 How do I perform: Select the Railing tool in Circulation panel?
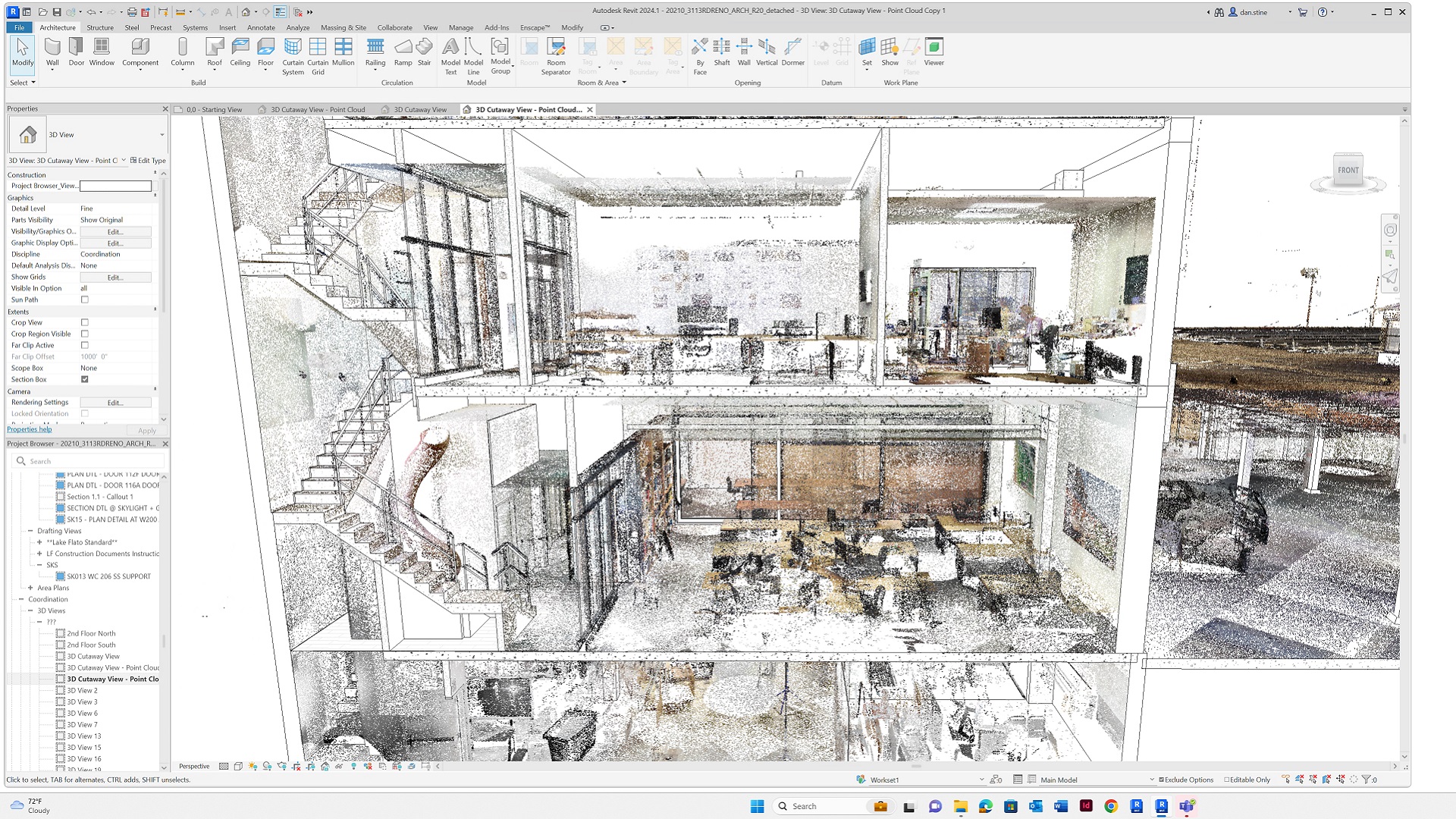(x=375, y=53)
